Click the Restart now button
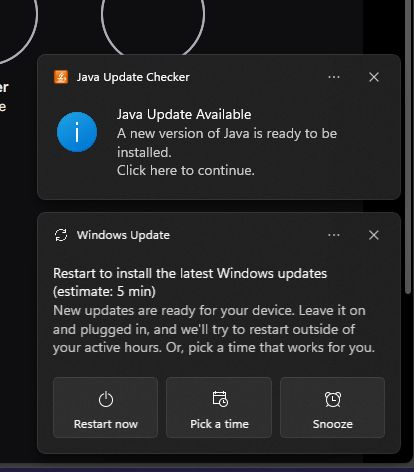Screen dimensions: 414x472 pyautogui.click(x=105, y=407)
